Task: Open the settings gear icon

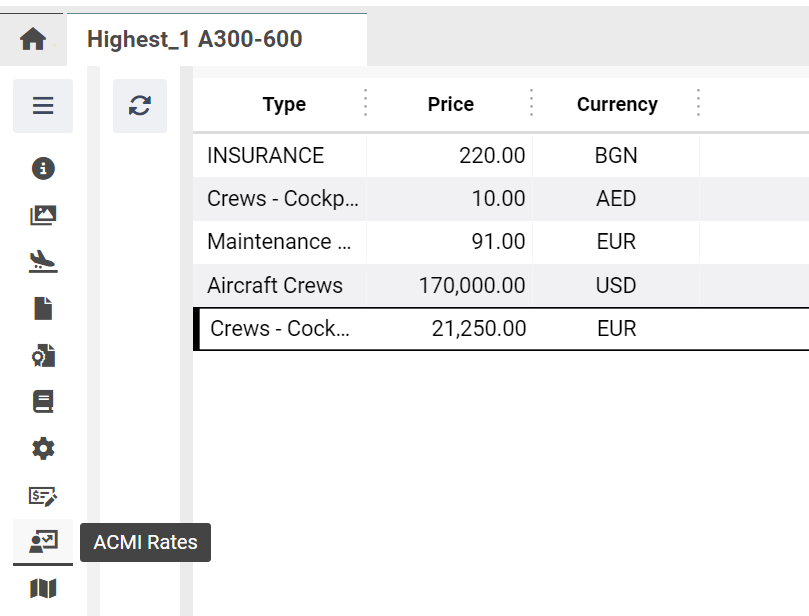Action: click(43, 448)
